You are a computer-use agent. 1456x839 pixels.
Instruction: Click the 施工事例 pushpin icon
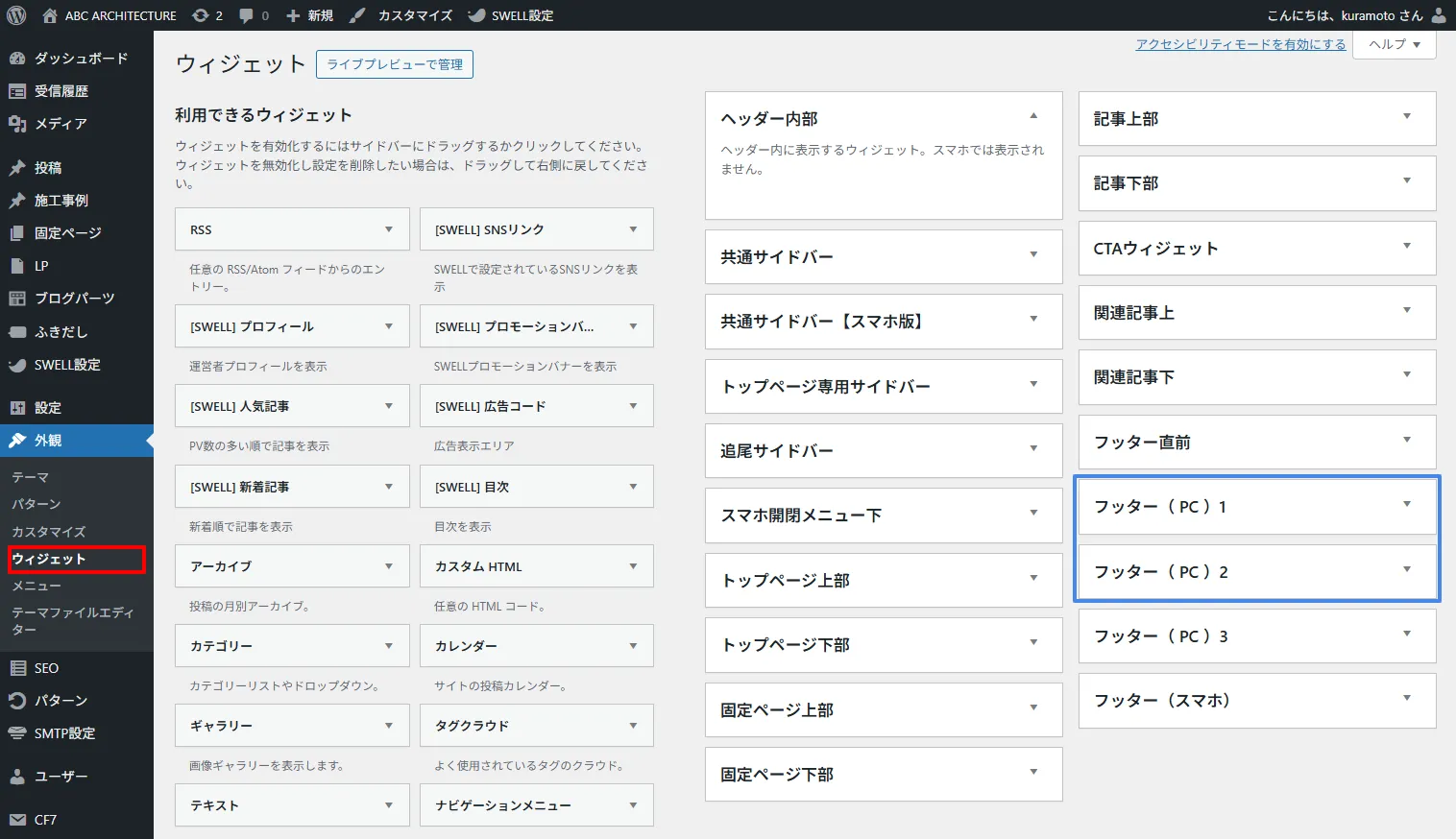(17, 201)
